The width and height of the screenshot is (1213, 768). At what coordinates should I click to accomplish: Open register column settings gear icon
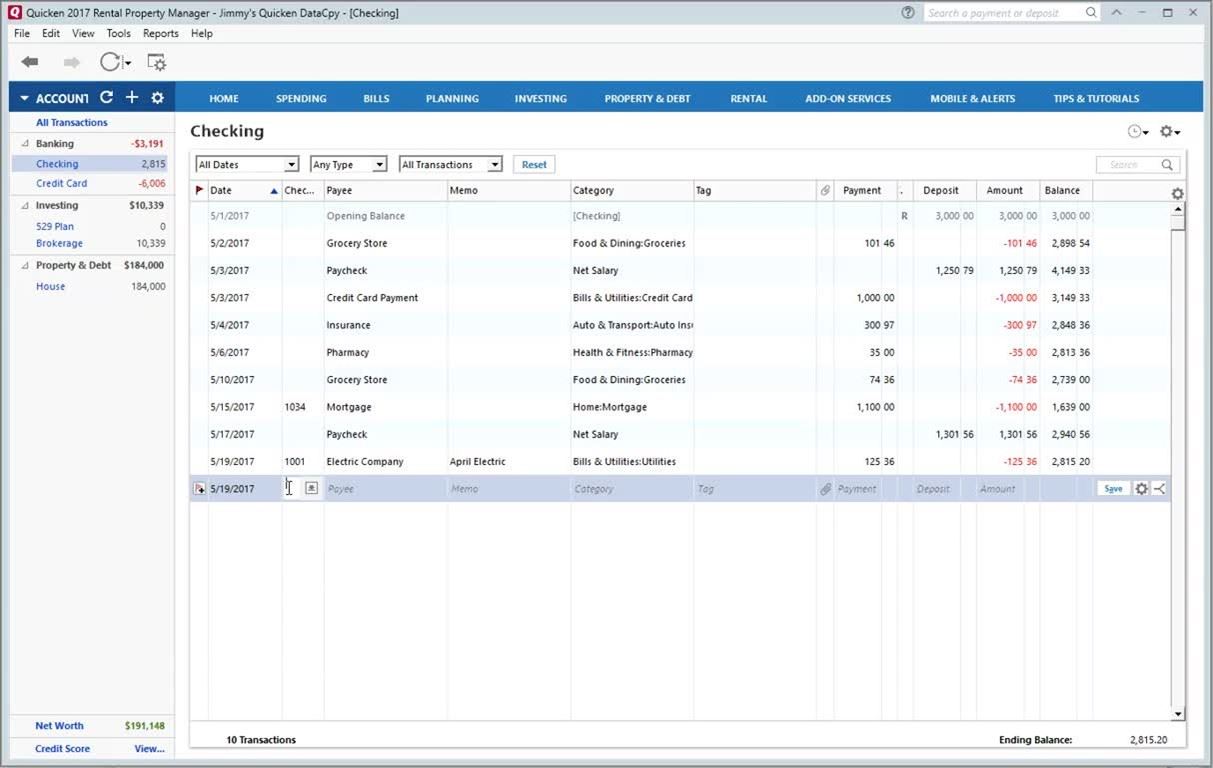pos(1177,194)
